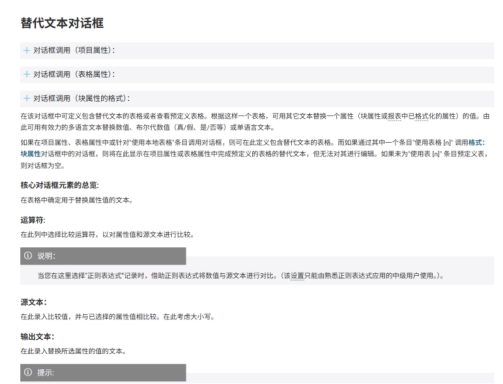Click the 运算符 heading
503x384 pixels.
coord(33,220)
